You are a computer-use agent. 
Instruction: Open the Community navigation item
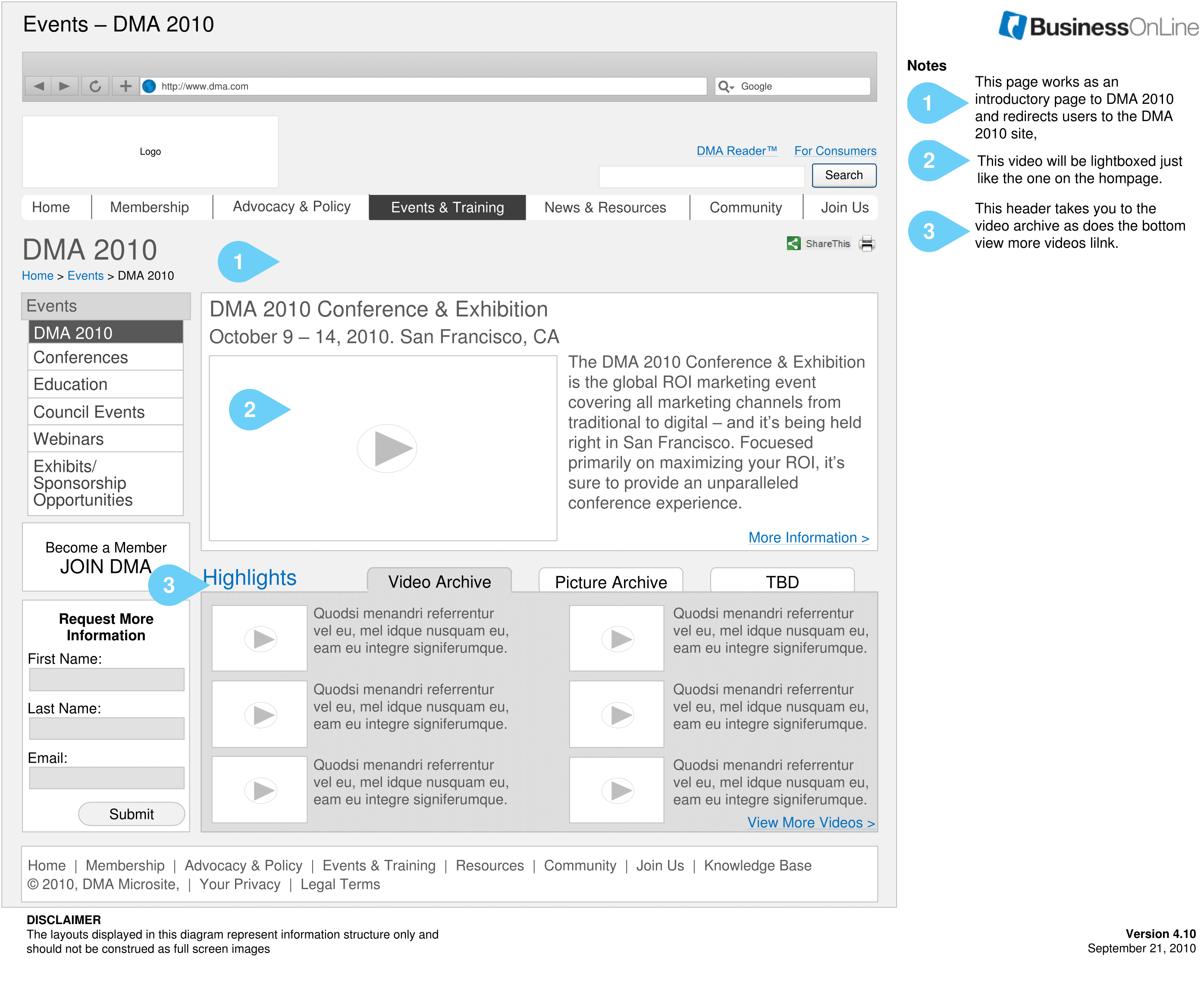(x=746, y=207)
